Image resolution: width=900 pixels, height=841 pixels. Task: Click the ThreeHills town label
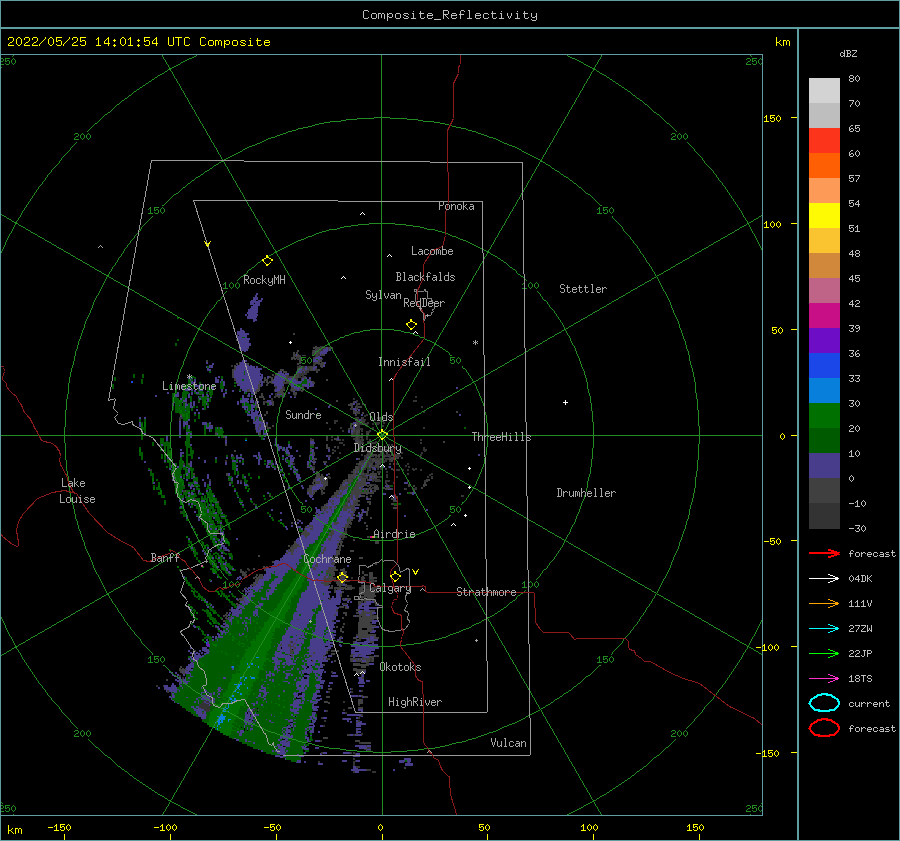(x=501, y=437)
